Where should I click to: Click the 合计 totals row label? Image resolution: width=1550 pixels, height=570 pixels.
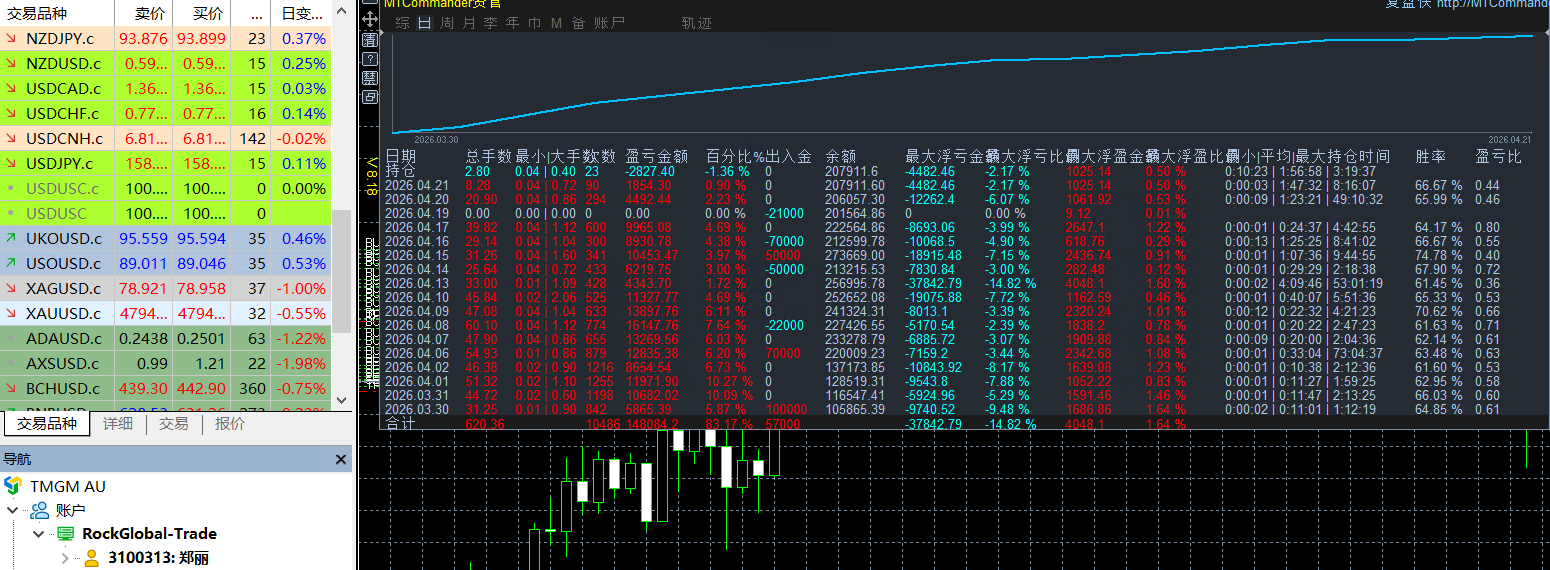399,424
